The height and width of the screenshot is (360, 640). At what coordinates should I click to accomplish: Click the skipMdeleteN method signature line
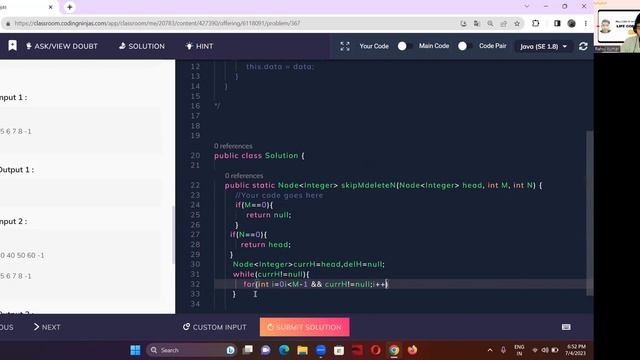click(x=383, y=185)
